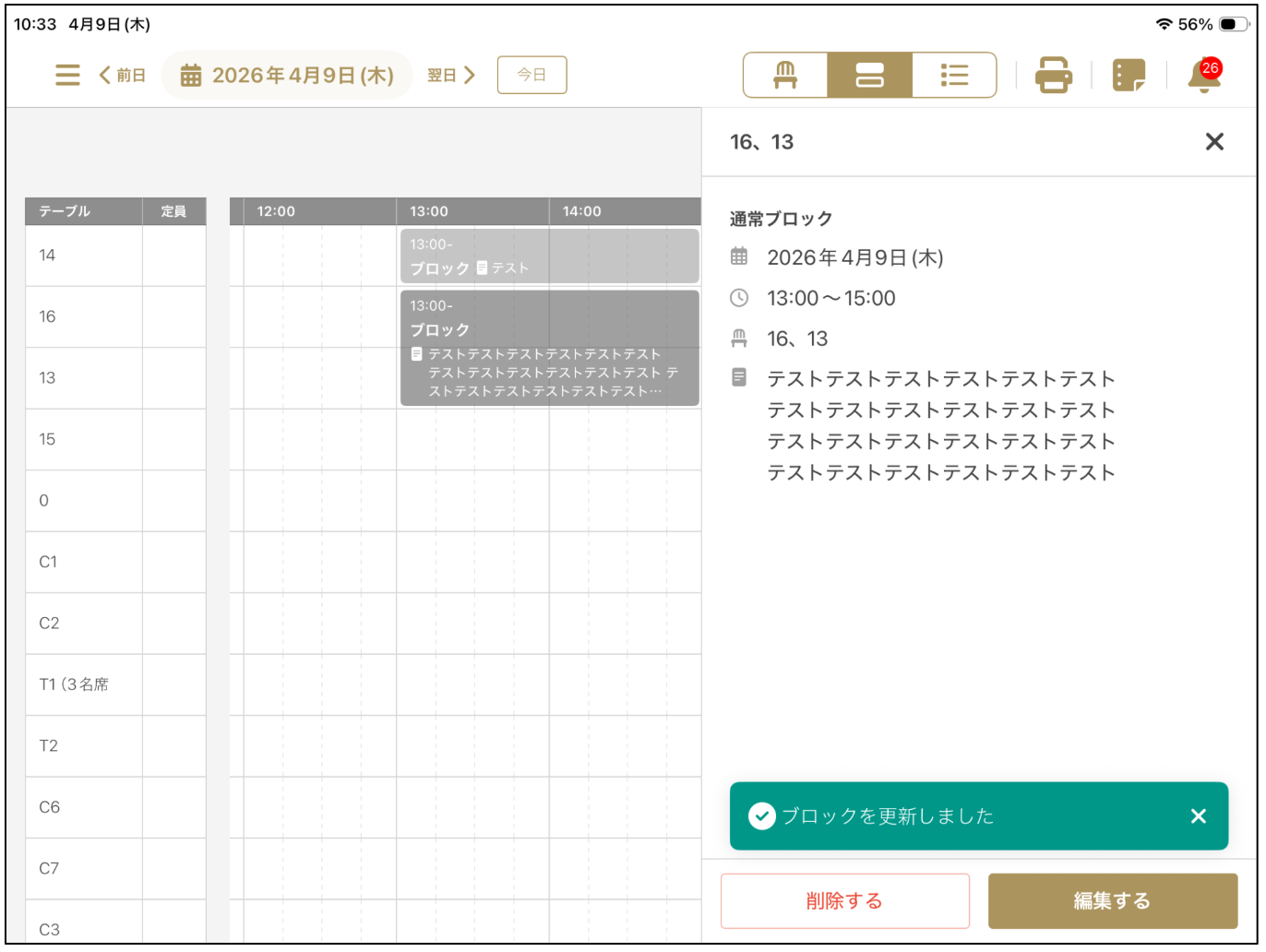The height and width of the screenshot is (952, 1266).
Task: Open notifications bell with 26 unread
Action: pos(1203,75)
